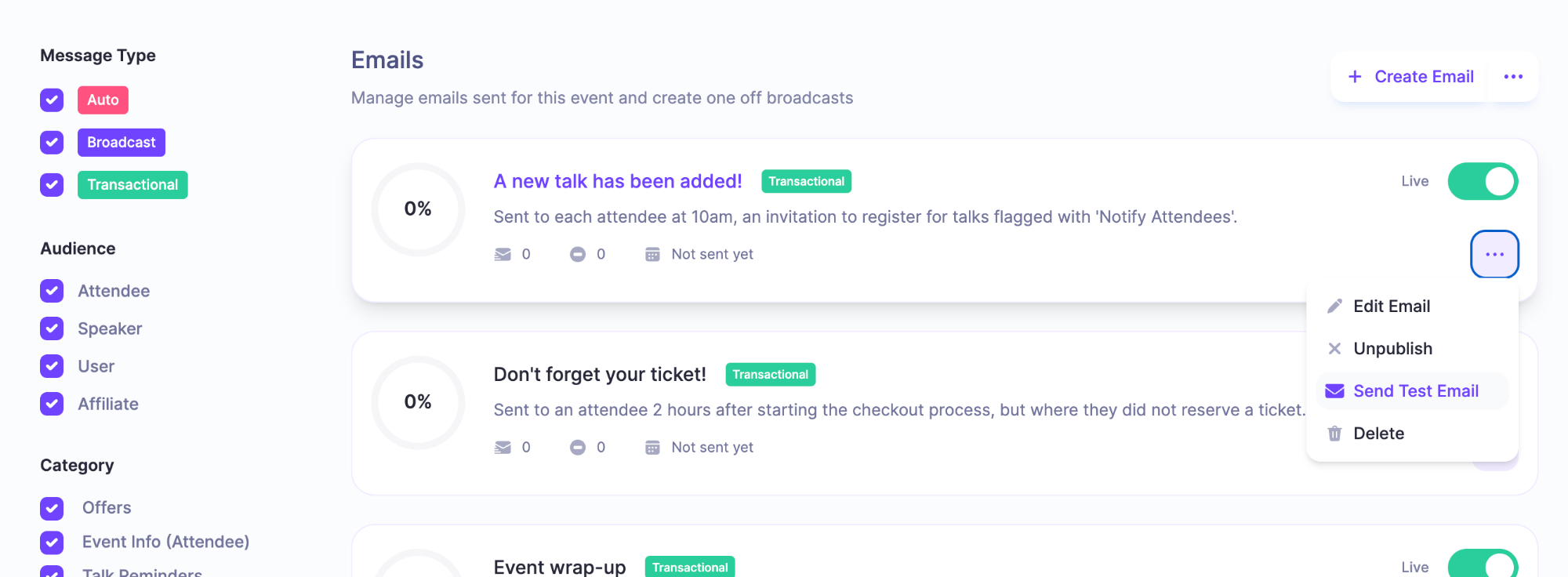The width and height of the screenshot is (1568, 577).
Task: Open more options next to Create Email
Action: pos(1513,77)
